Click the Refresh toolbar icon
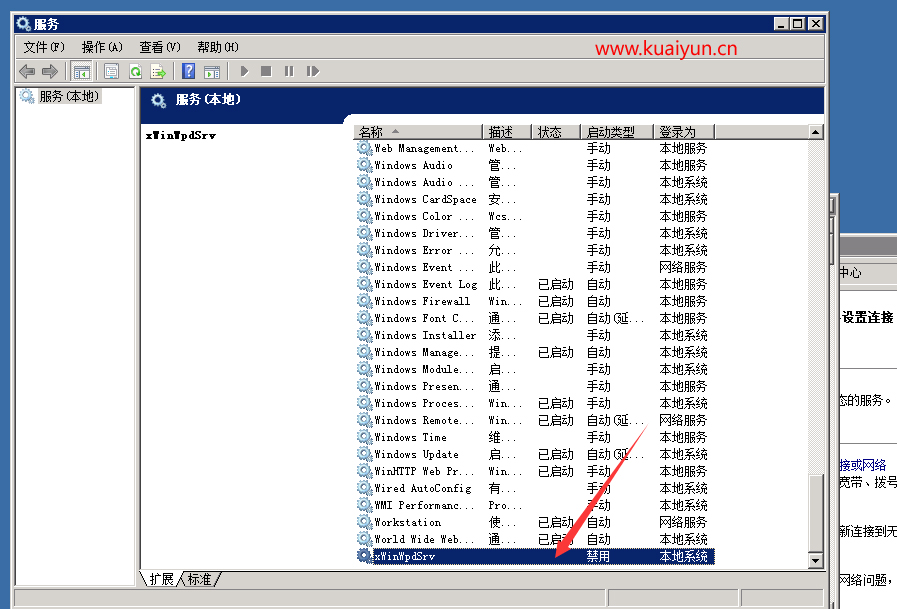Screen dimensions: 897x609 point(135,71)
